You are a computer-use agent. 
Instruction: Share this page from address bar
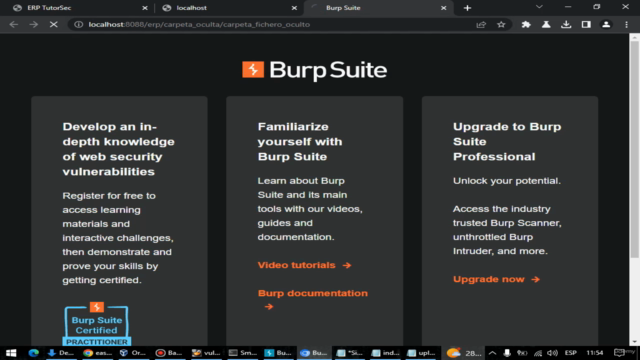click(481, 24)
